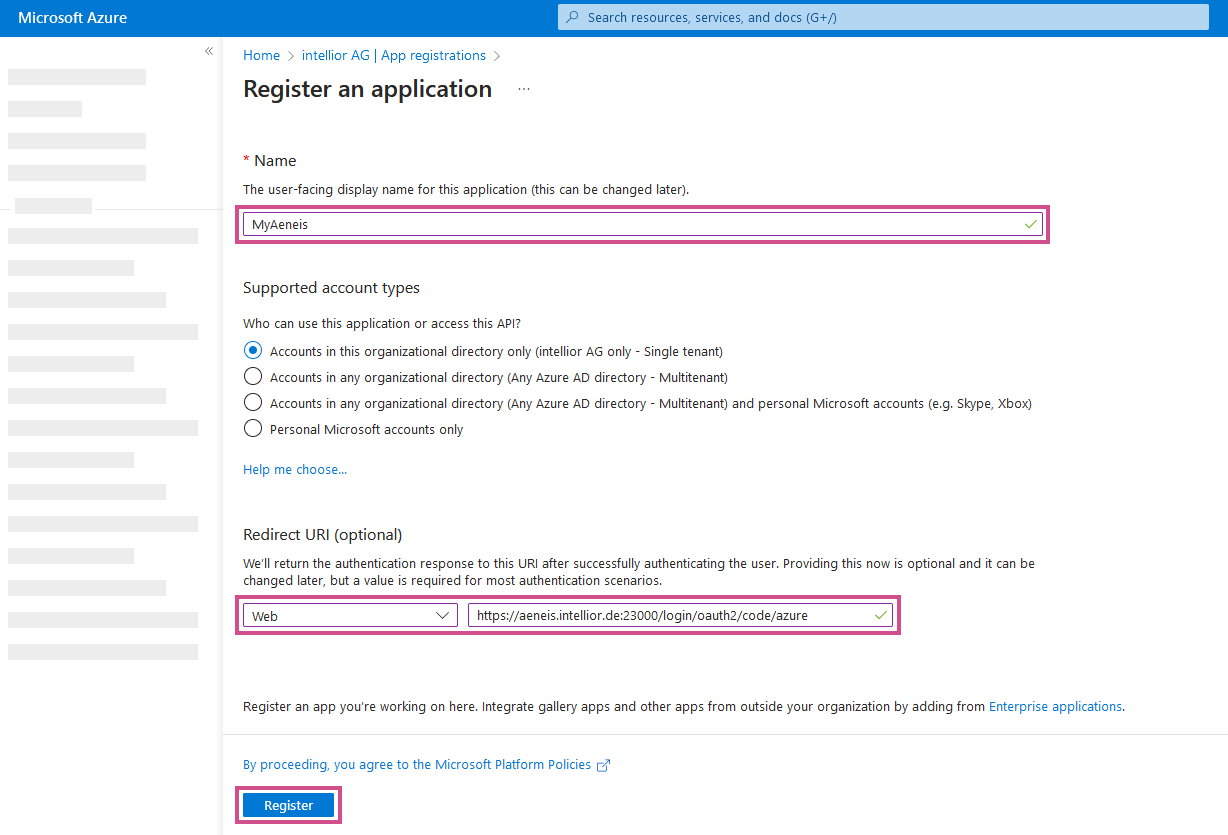Click the Register an application heading
The height and width of the screenshot is (835, 1228).
pos(367,89)
